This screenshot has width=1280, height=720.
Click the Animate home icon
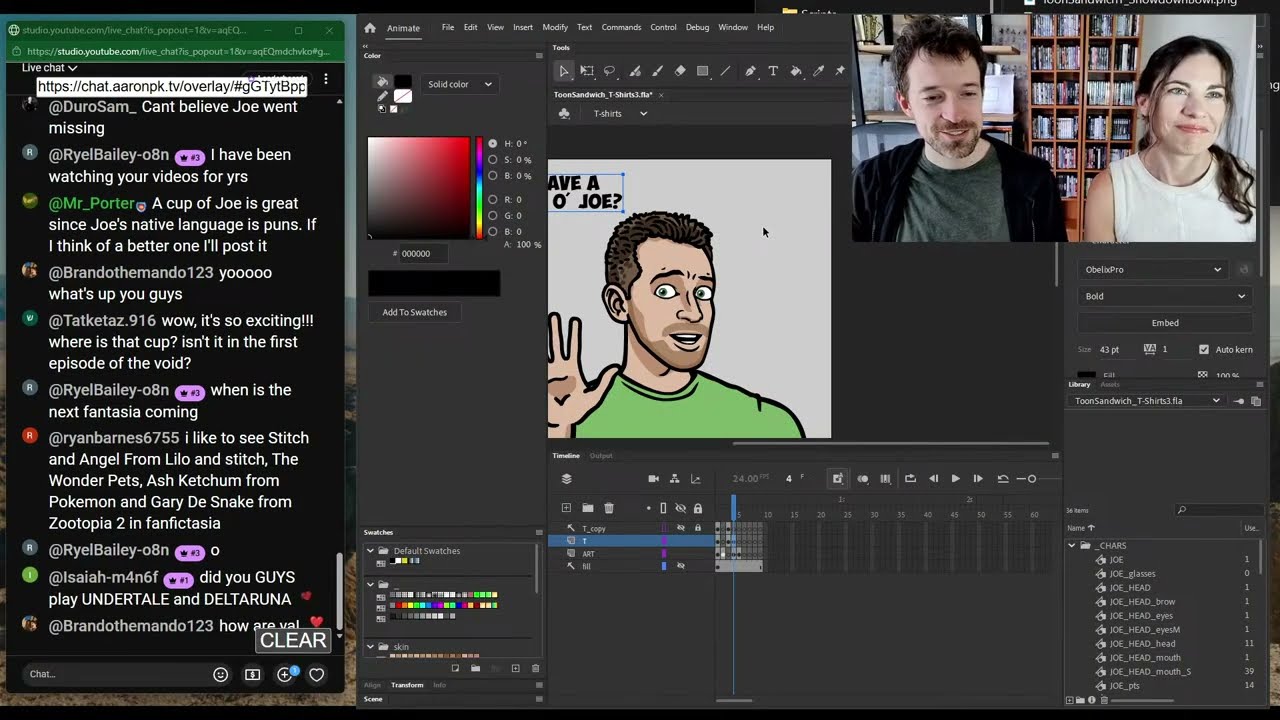[x=370, y=28]
